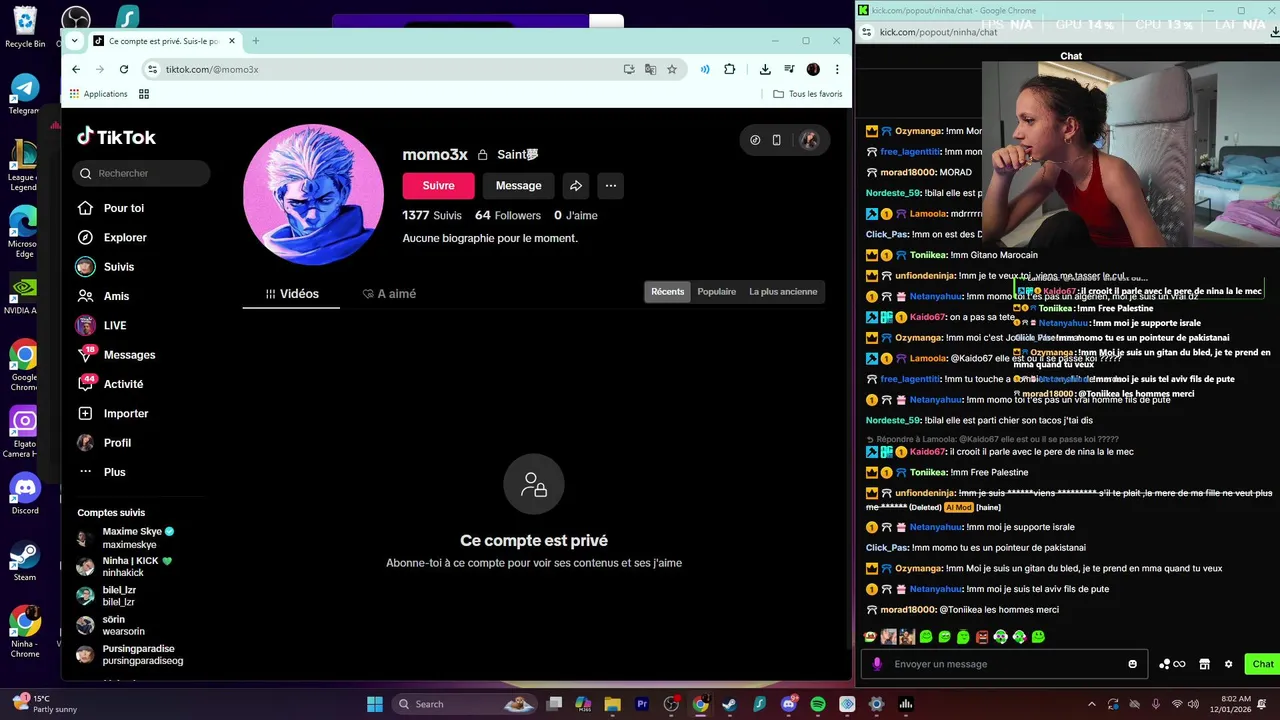Viewport: 1280px width, 720px height.
Task: Open 'Pour toi' feed in sidebar
Action: click(111, 208)
